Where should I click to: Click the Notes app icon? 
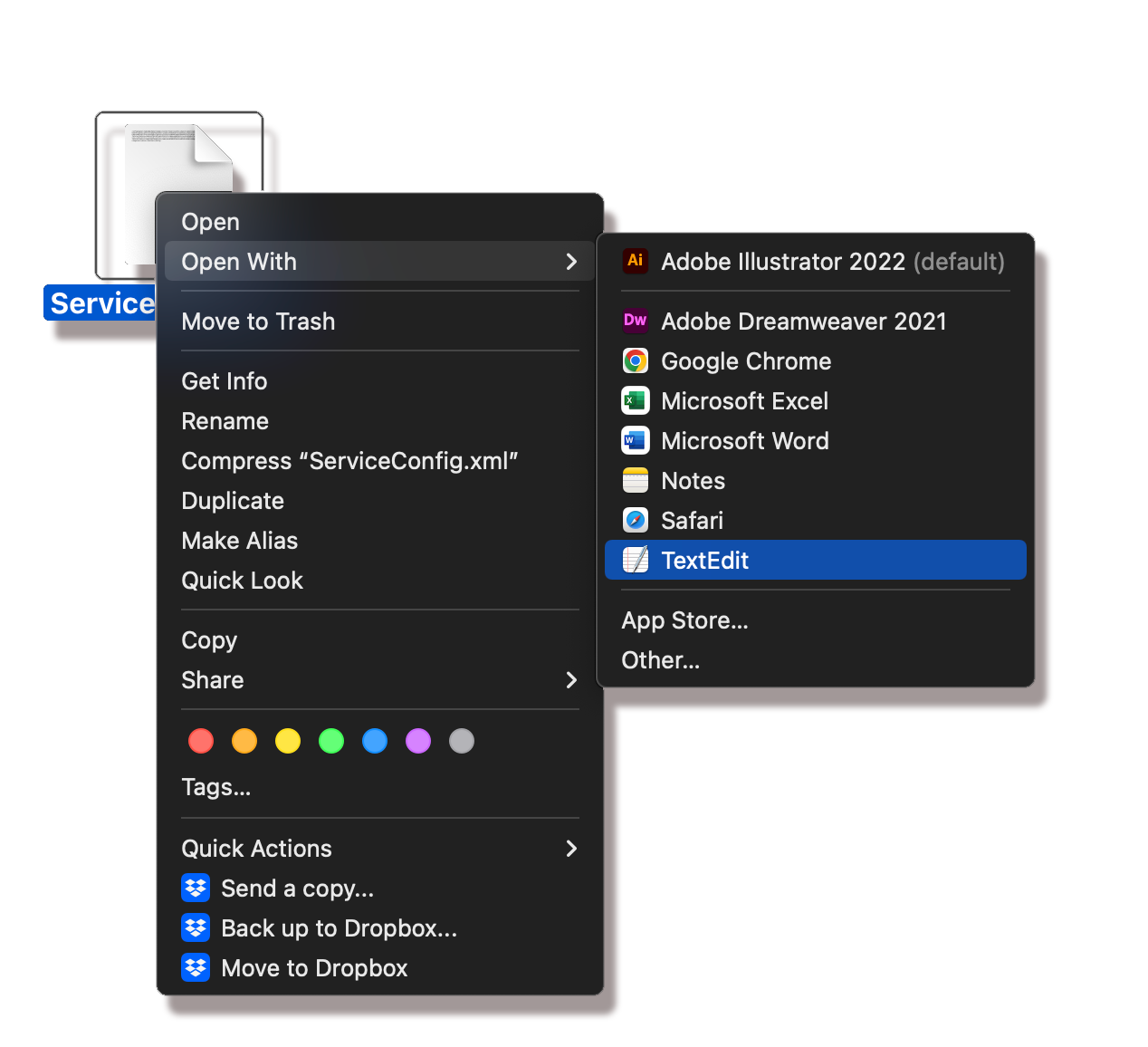pyautogui.click(x=636, y=480)
